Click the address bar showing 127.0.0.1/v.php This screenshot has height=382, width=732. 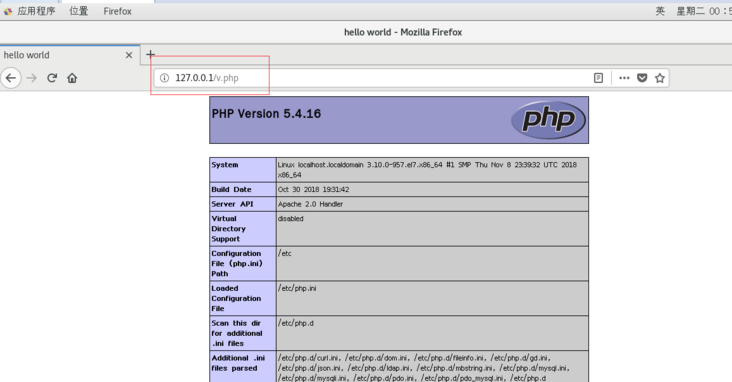pos(373,78)
